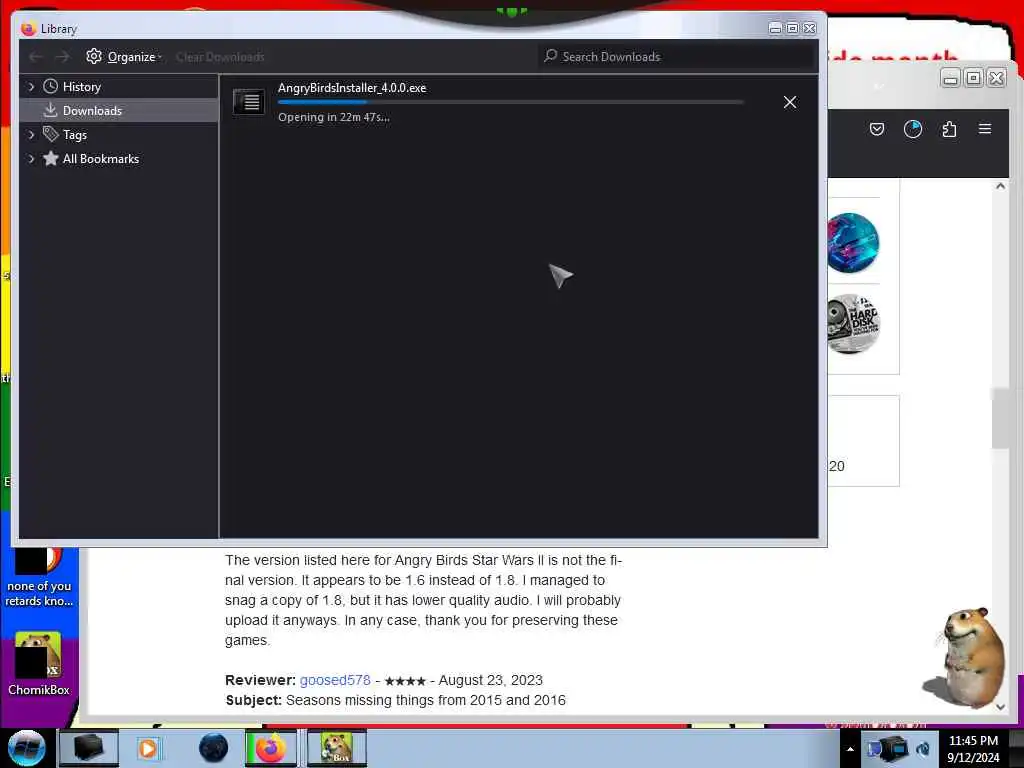Open the Firefox hamburger menu
Screen dimensions: 1024x768
(x=985, y=129)
